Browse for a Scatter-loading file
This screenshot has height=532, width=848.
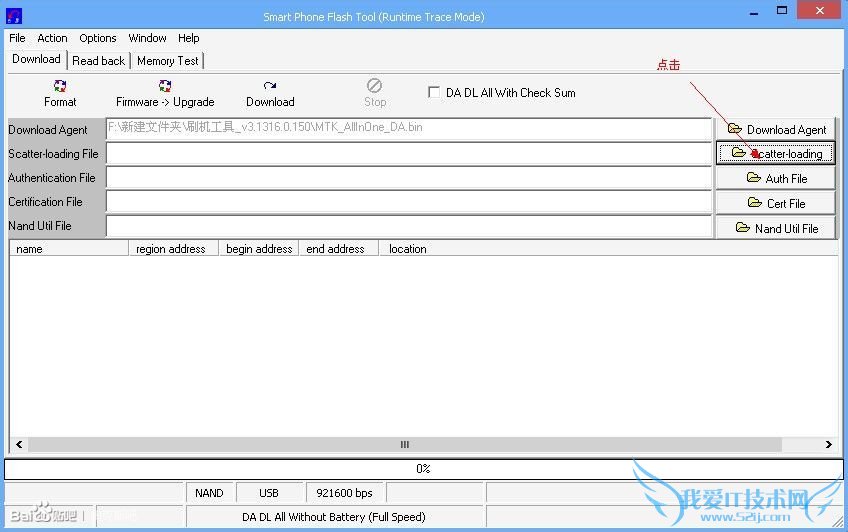tap(776, 153)
